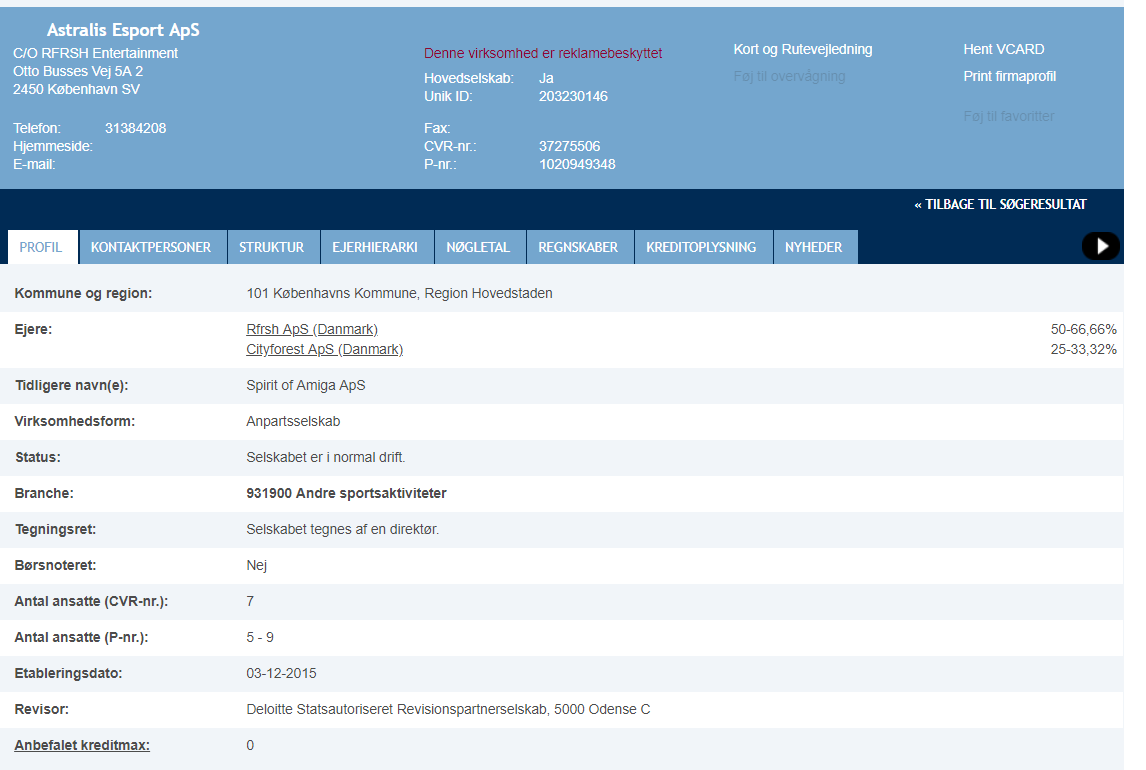This screenshot has width=1146, height=770.
Task: Click the reklamebeskyttet notice text
Action: pyautogui.click(x=543, y=53)
